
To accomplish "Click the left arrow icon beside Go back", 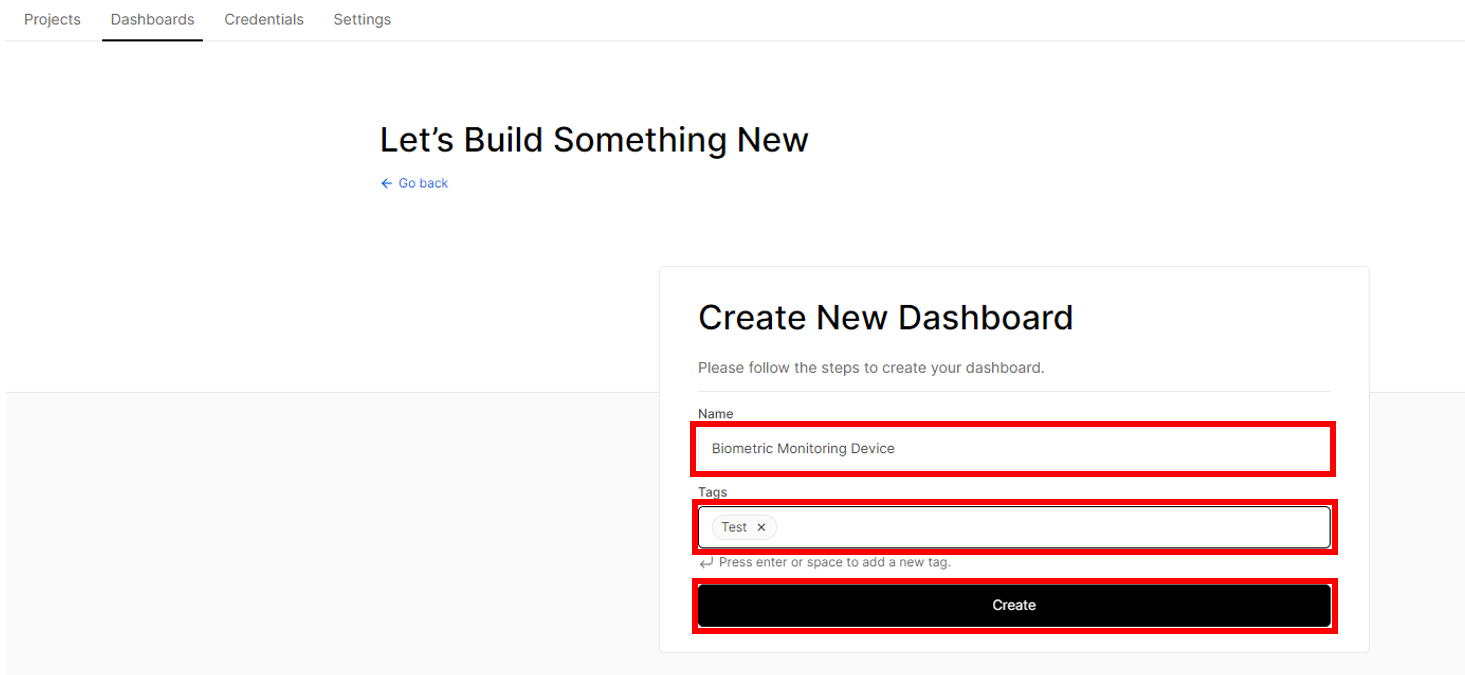I will point(386,183).
